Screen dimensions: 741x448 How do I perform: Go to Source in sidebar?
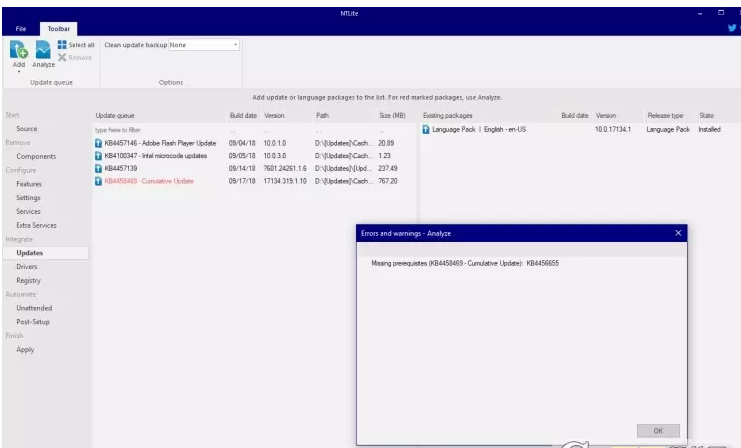coord(26,129)
